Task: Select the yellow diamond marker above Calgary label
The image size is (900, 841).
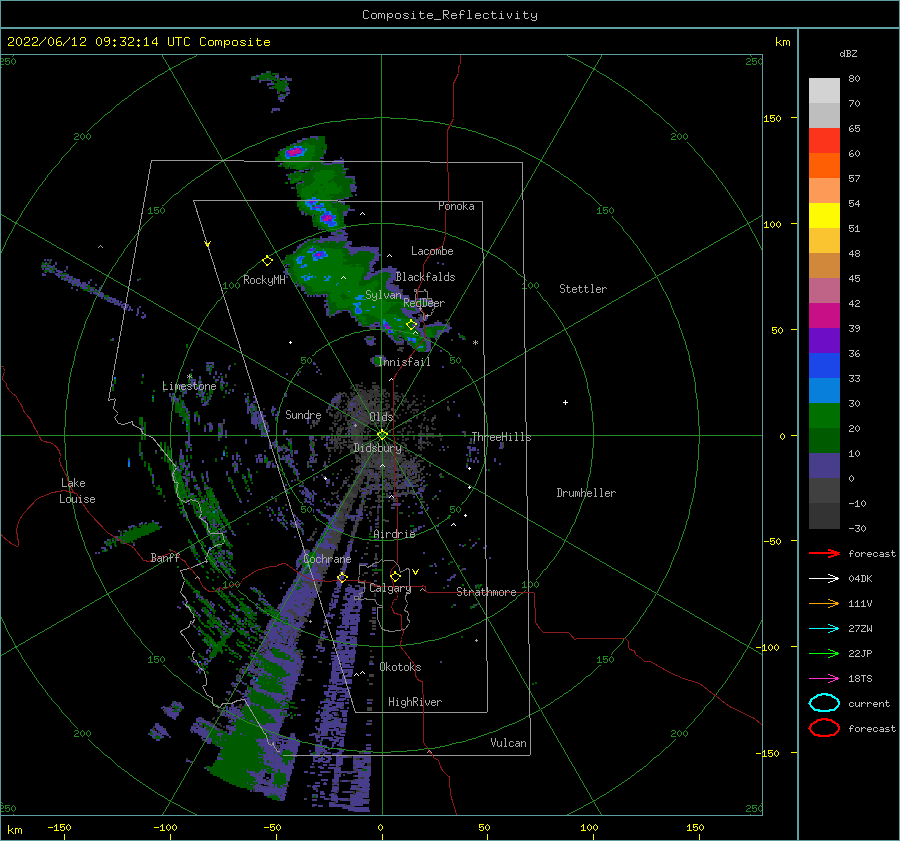Action: click(x=395, y=576)
